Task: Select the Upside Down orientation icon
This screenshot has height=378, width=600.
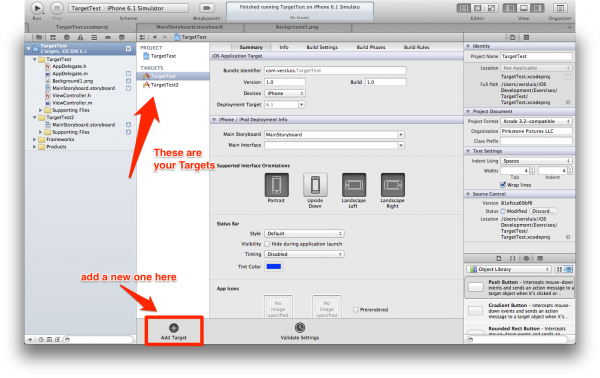Action: (315, 185)
